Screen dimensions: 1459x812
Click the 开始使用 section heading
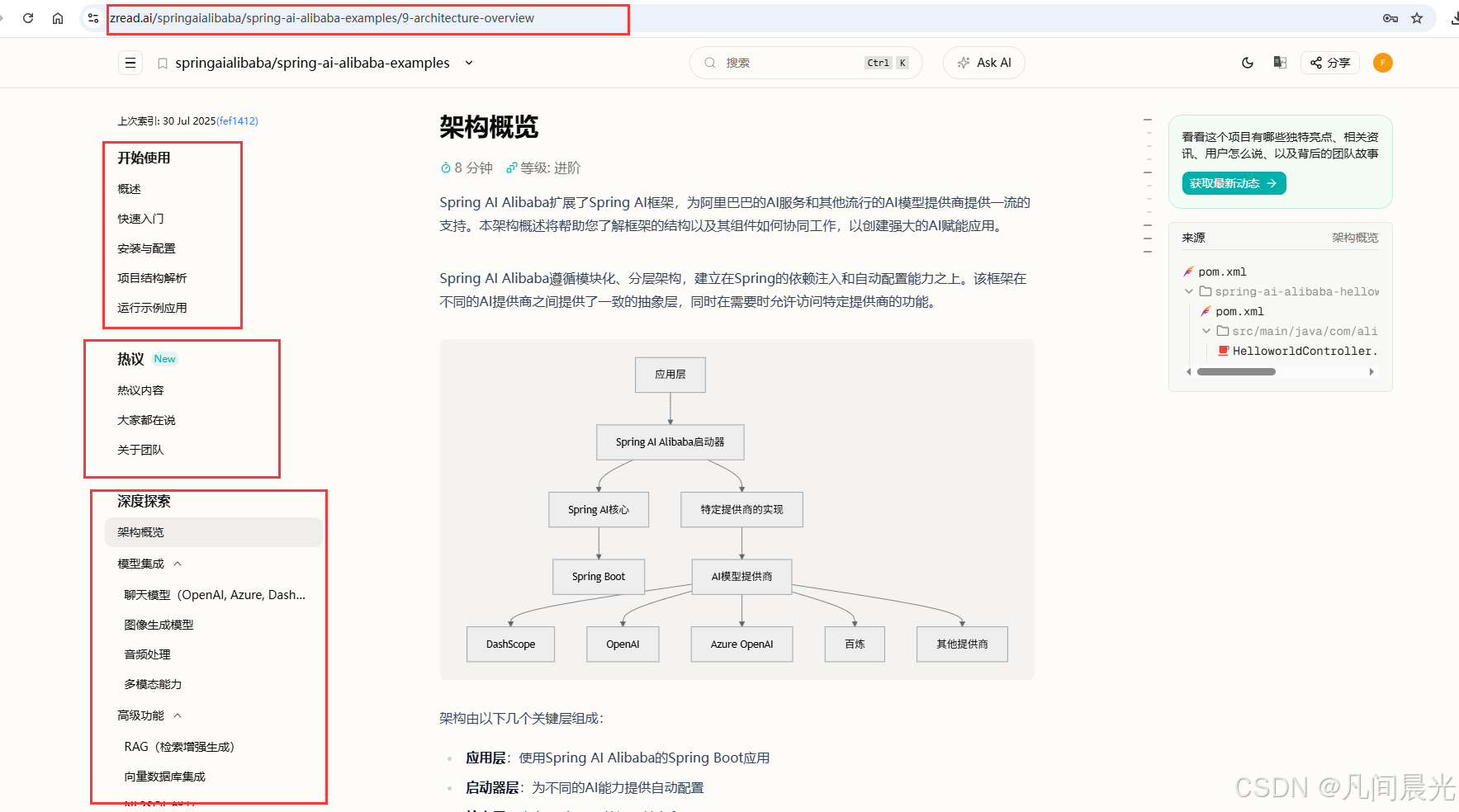144,158
